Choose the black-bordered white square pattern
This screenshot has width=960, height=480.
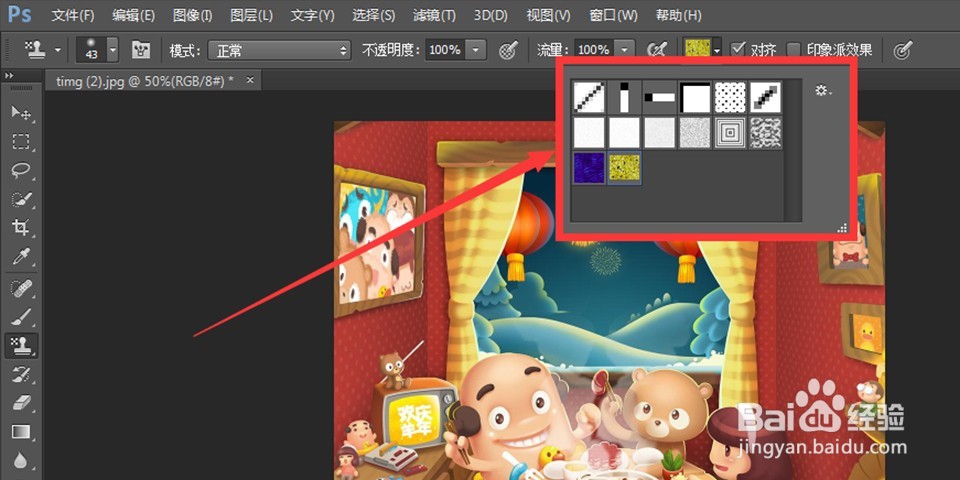696,97
